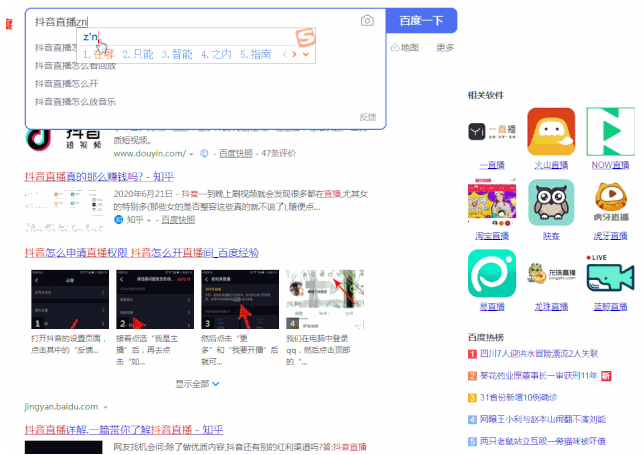Image resolution: width=644 pixels, height=455 pixels.
Task: Expand 显示全部 to show all steps
Action: coord(198,384)
